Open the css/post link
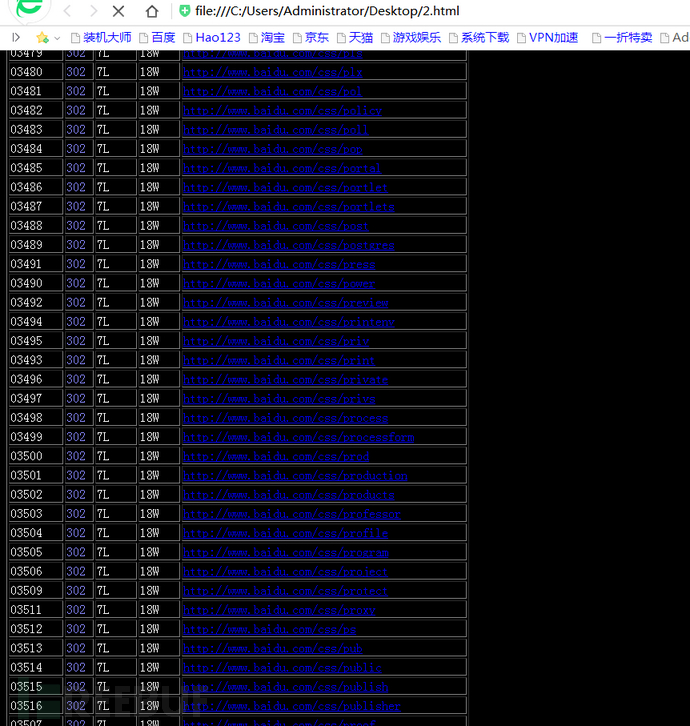The width and height of the screenshot is (690, 726). point(276,226)
